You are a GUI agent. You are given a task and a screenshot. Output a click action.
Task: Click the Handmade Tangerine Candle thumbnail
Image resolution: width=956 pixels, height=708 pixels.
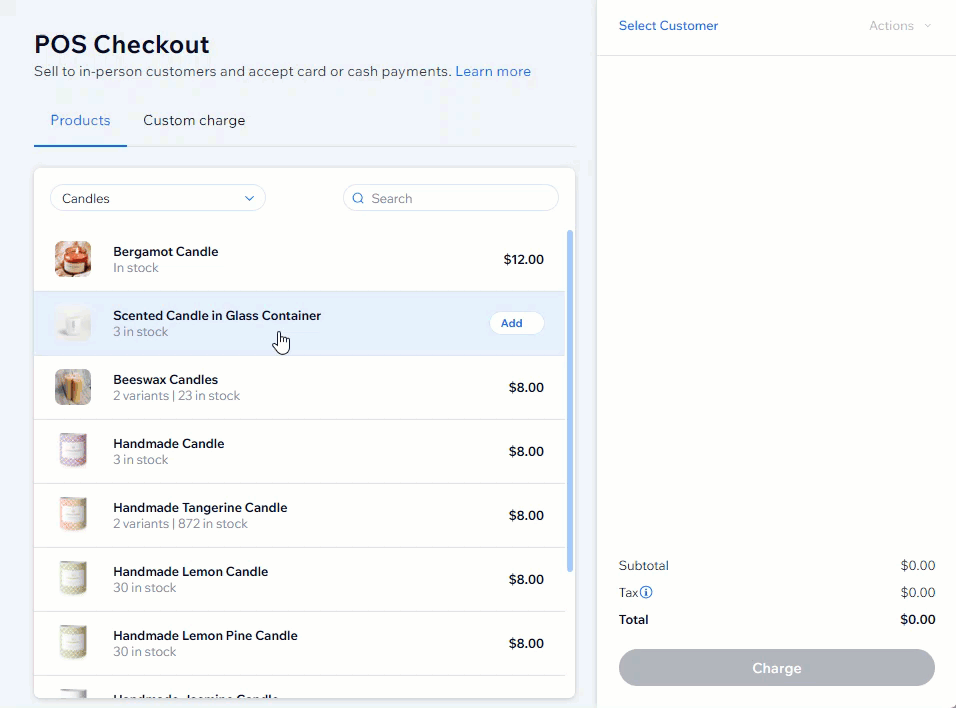[73, 515]
